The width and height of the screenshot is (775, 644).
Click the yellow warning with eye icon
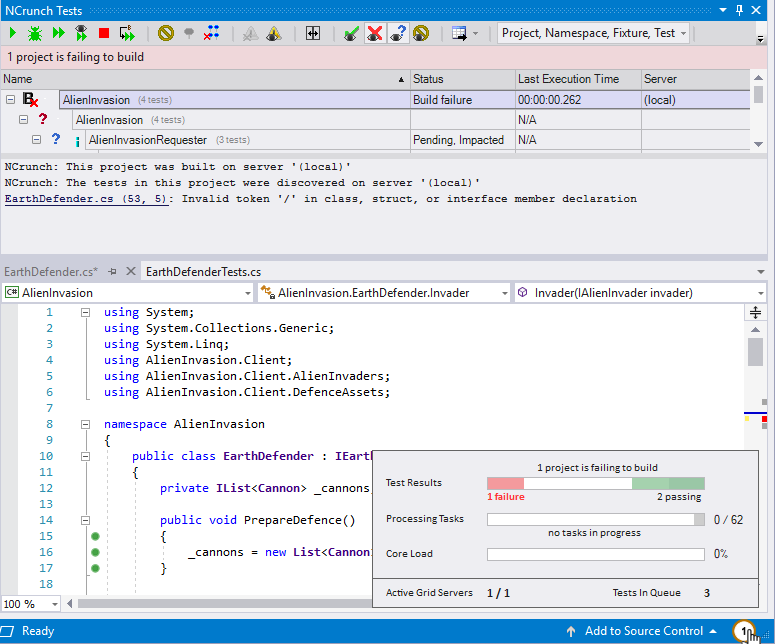tap(274, 33)
